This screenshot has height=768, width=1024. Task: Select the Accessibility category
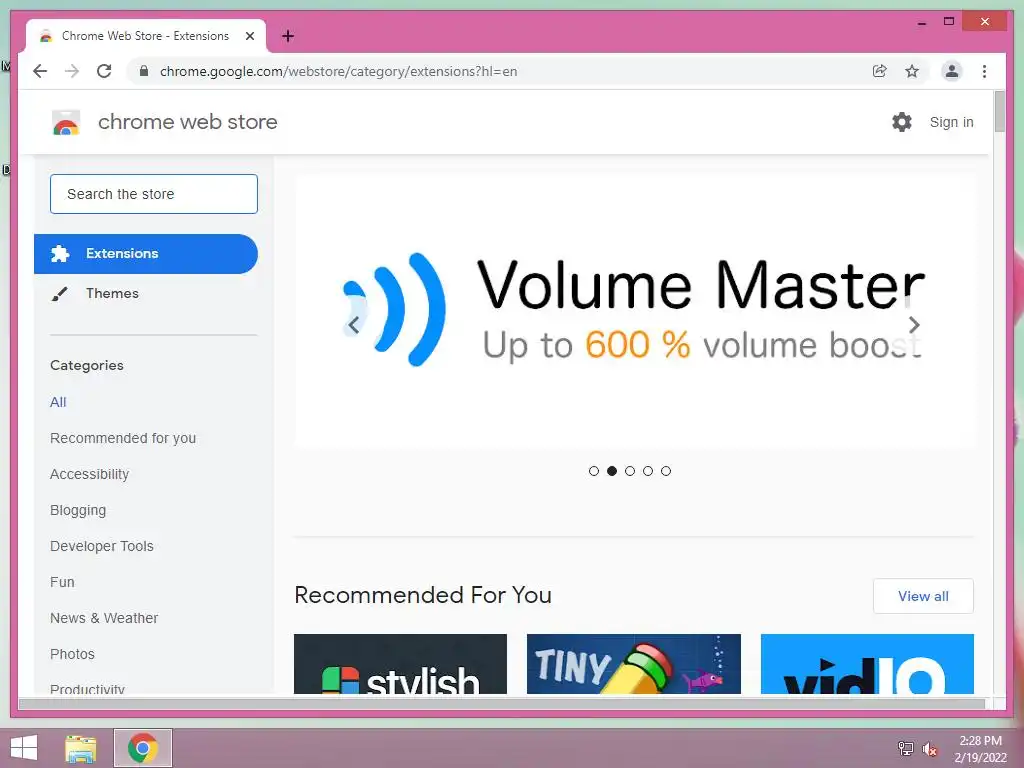point(89,474)
